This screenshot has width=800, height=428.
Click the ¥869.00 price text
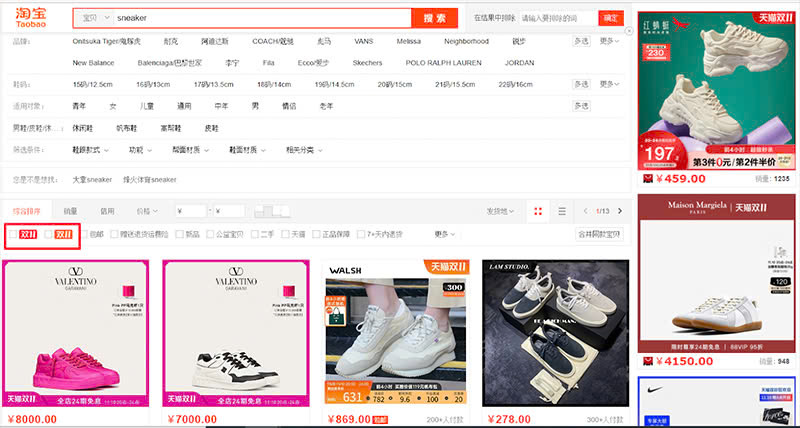(x=349, y=419)
